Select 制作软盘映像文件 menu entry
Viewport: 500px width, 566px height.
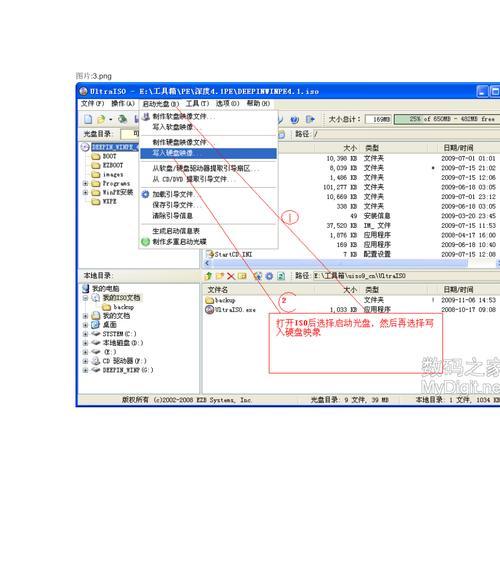point(208,117)
